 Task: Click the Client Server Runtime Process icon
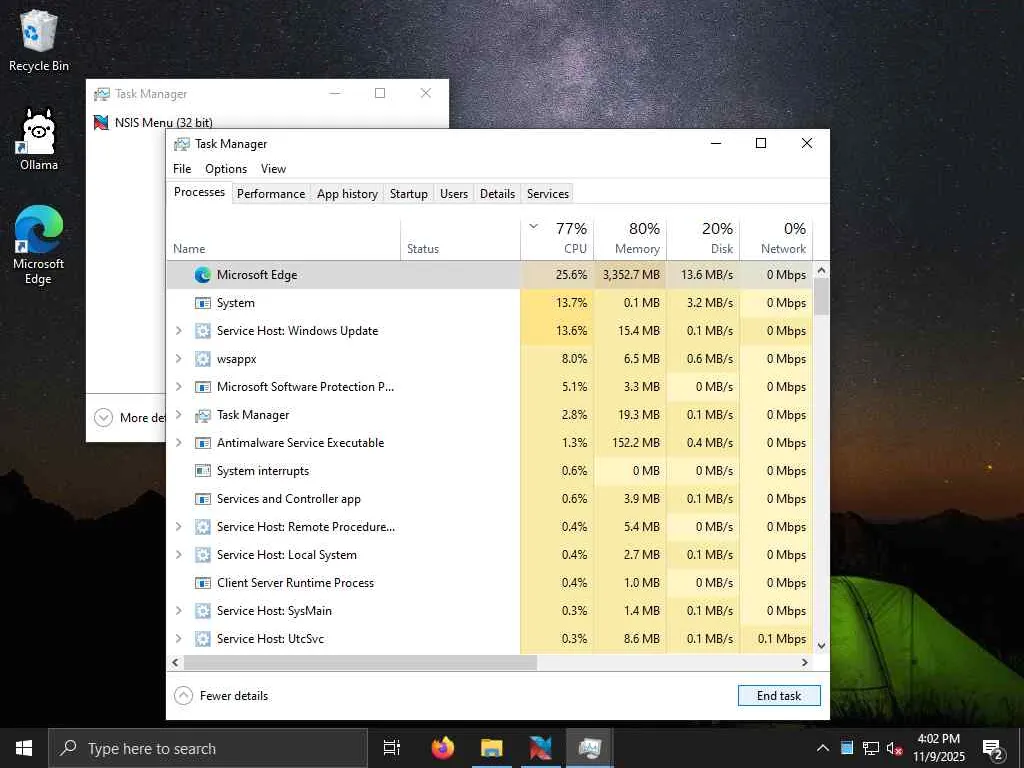(x=202, y=583)
